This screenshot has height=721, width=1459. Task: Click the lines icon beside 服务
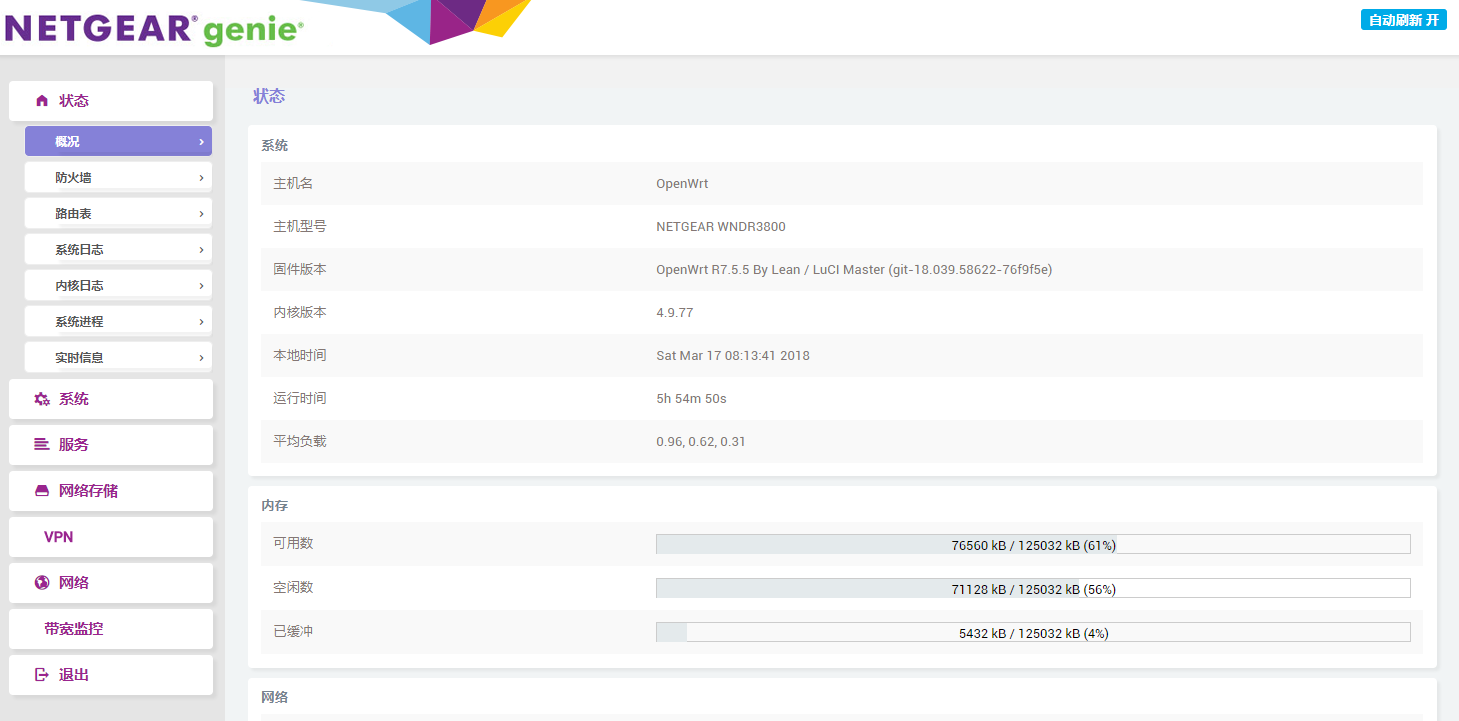coord(42,445)
